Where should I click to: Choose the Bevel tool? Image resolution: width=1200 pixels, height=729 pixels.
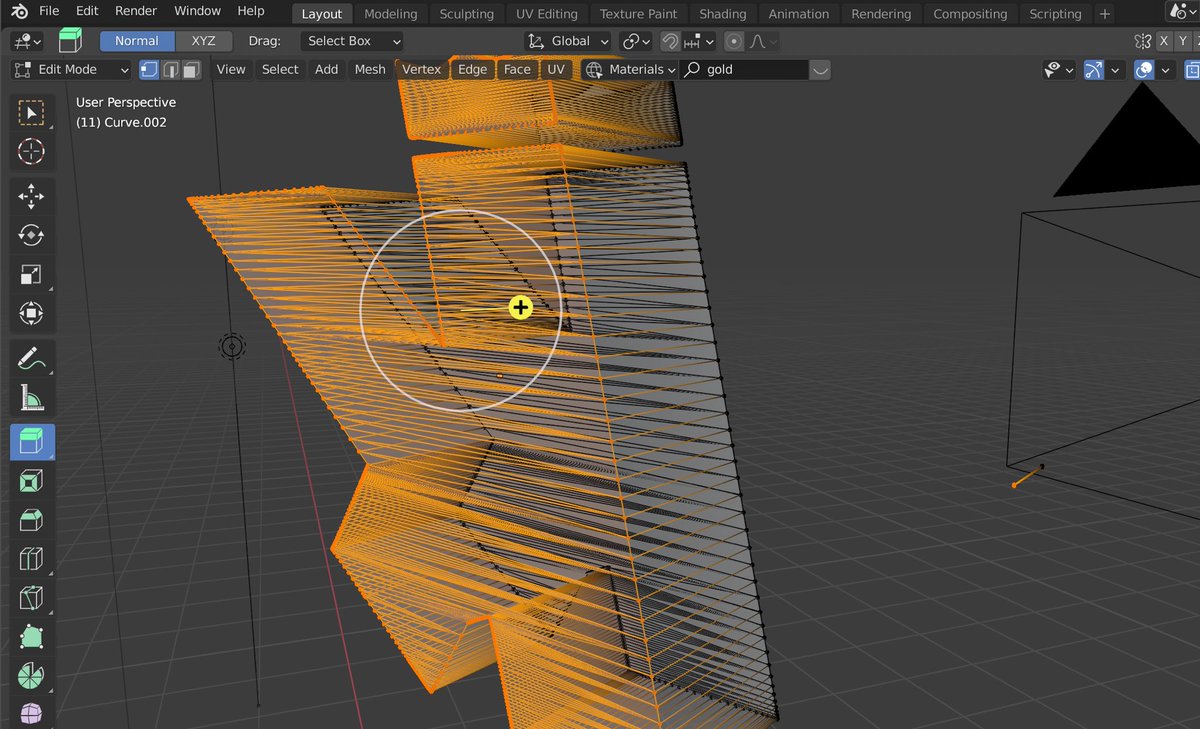(x=32, y=520)
